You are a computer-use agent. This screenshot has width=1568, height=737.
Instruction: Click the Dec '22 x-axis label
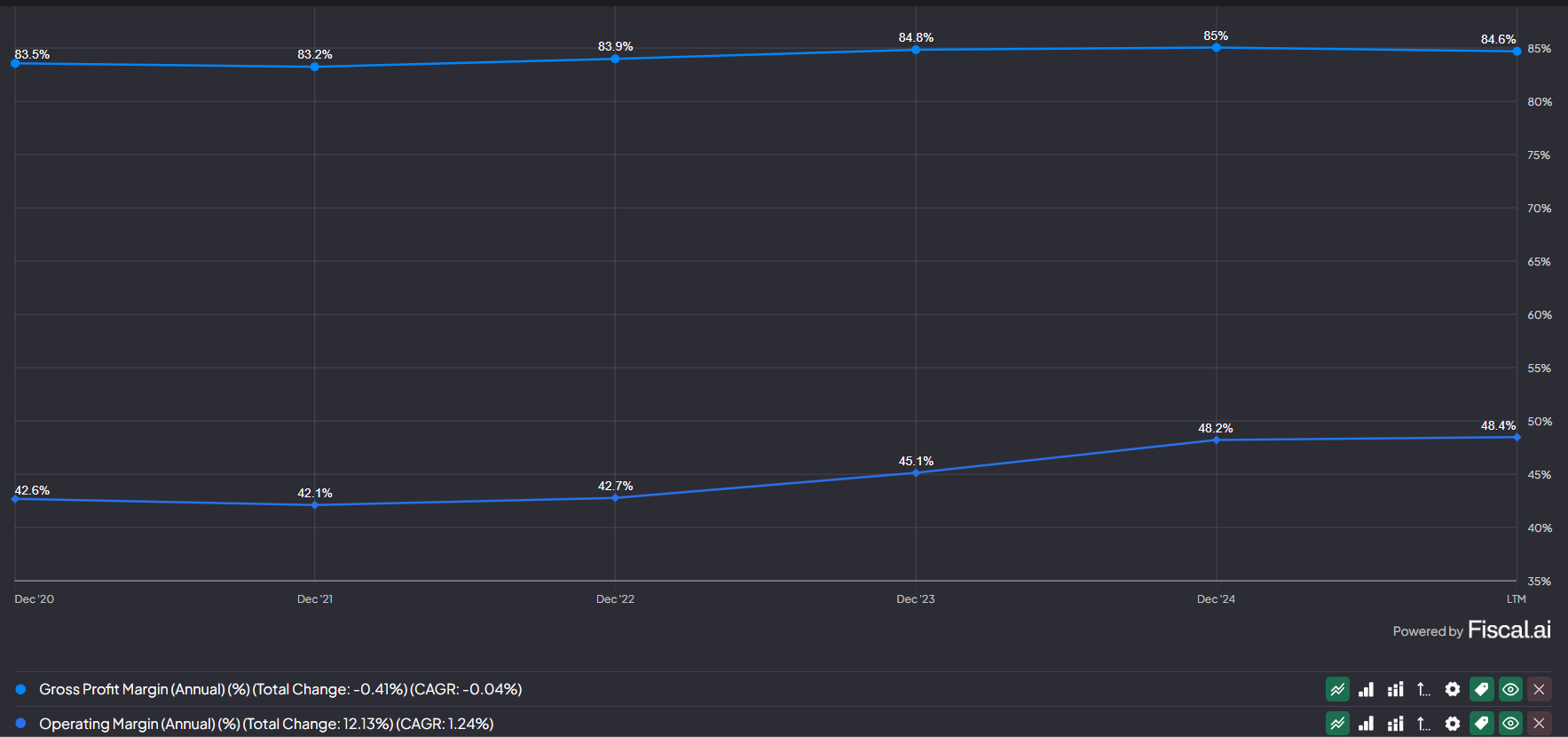[615, 599]
